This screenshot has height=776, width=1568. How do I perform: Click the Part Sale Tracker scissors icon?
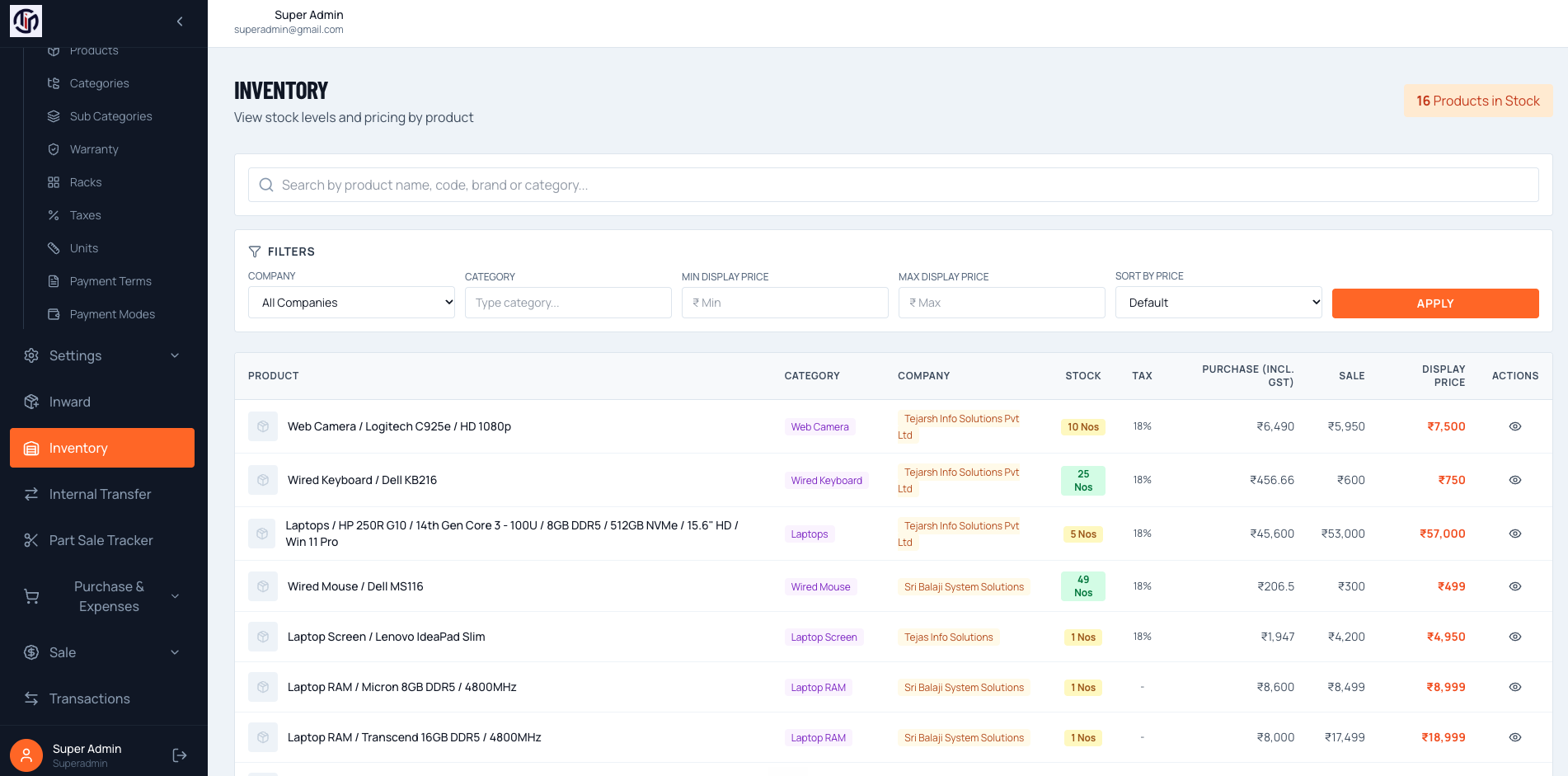31,540
